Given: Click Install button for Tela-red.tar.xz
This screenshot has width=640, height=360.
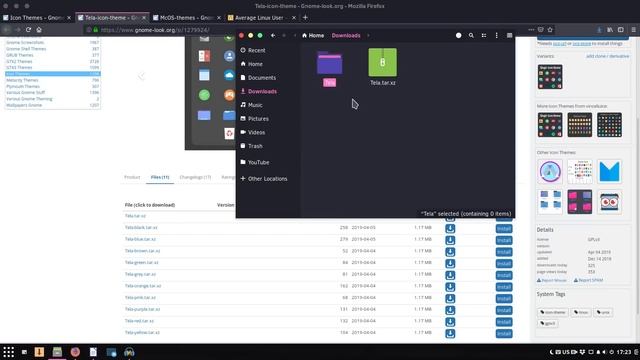Looking at the screenshot, I should 504,322.
